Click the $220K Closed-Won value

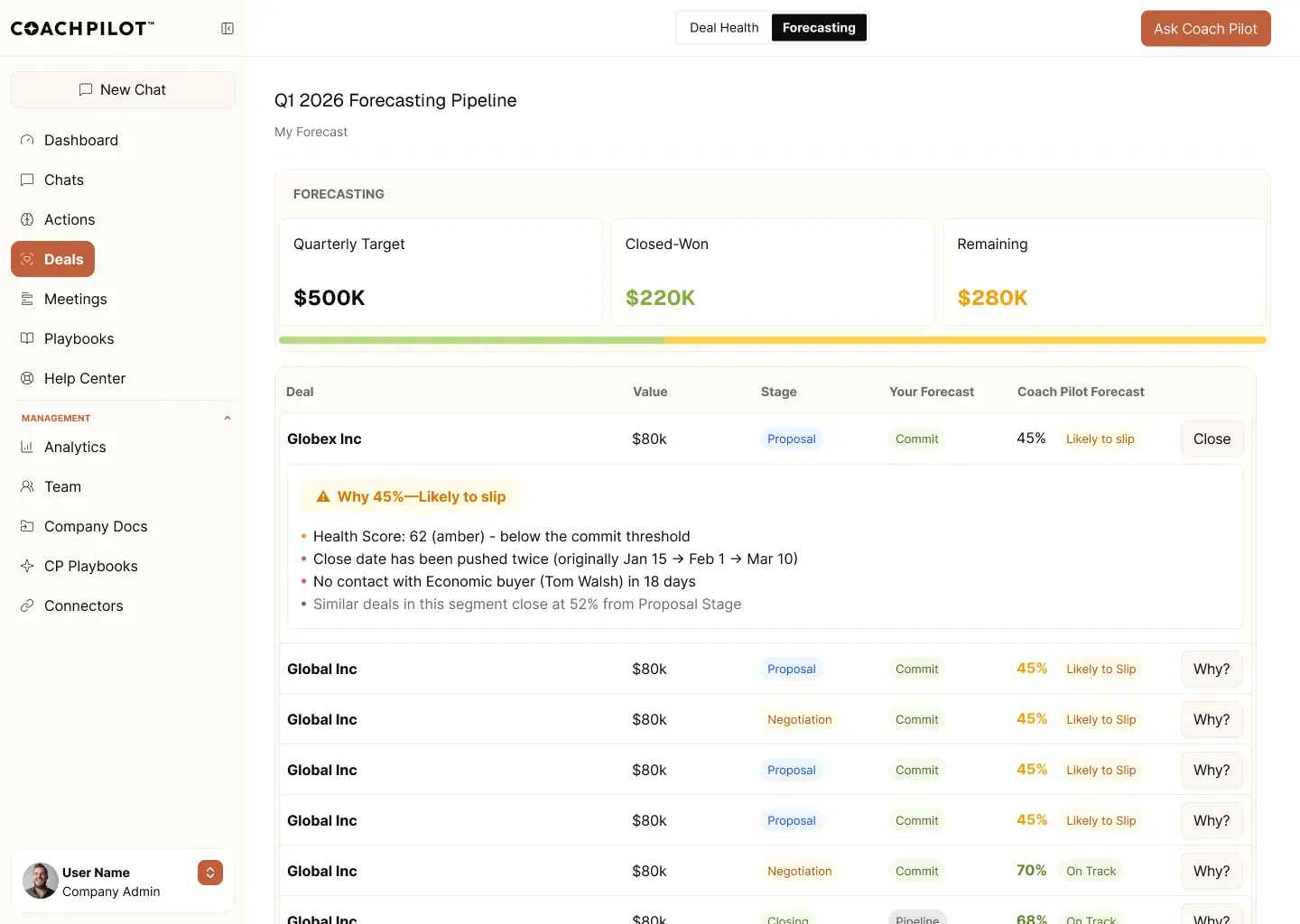point(660,298)
